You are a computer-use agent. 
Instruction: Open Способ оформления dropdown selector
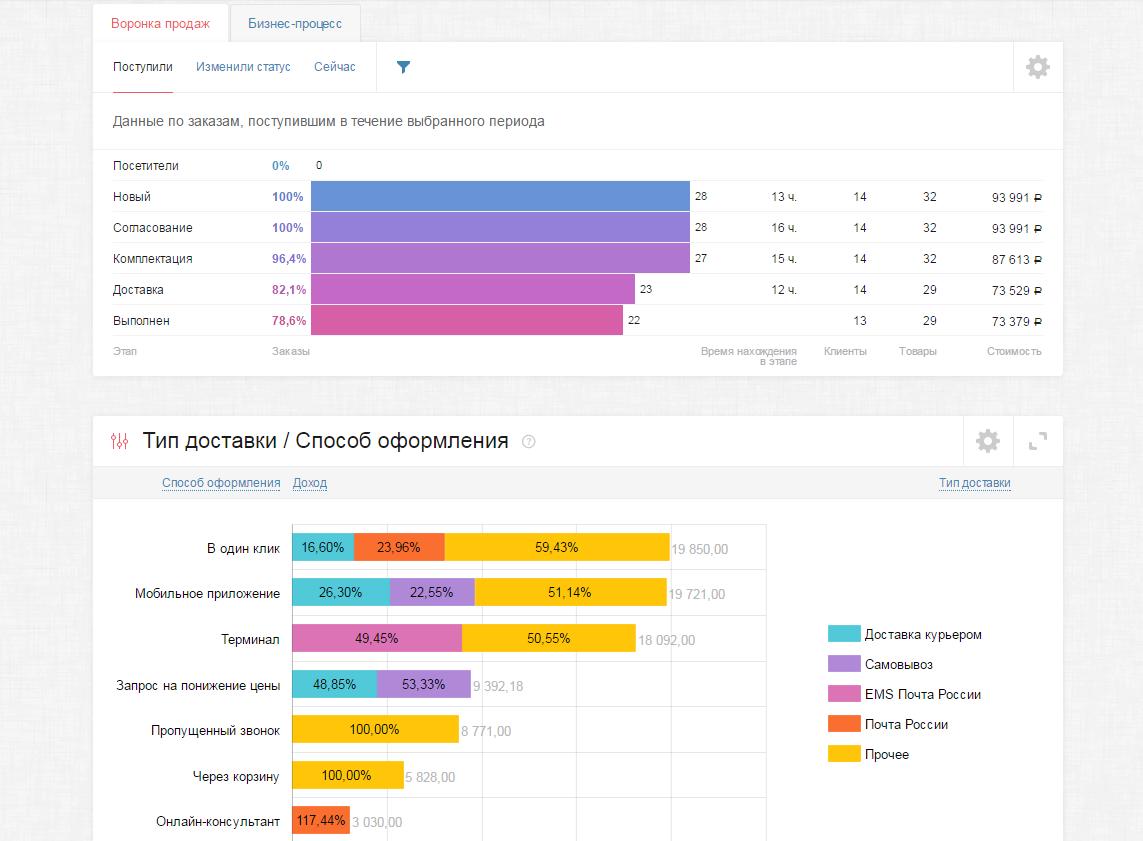[x=221, y=483]
